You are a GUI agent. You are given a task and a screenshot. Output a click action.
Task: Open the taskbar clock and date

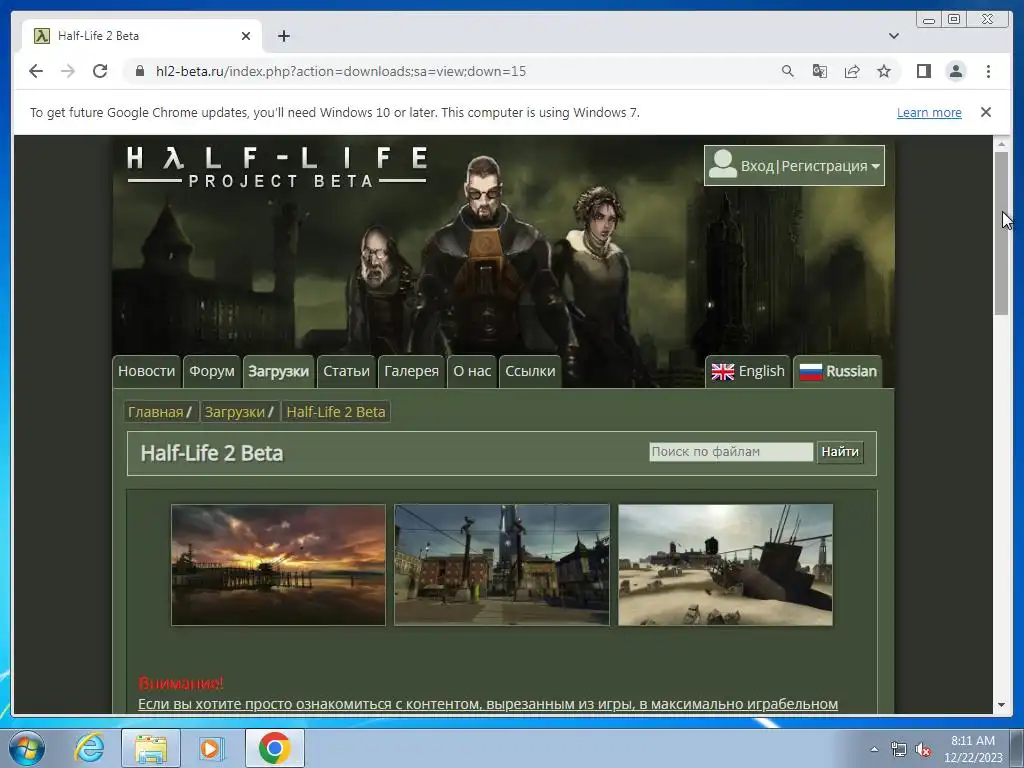point(972,749)
